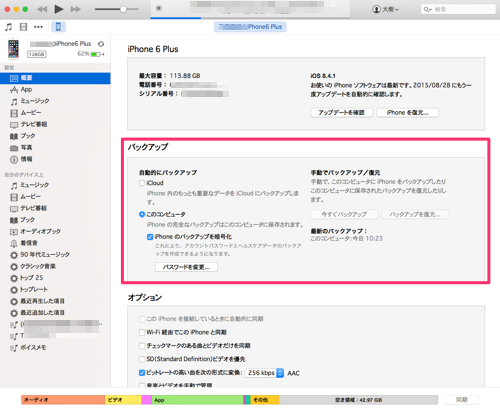The width and height of the screenshot is (500, 411).
Task: Select ブック under settings
Action: point(55,136)
